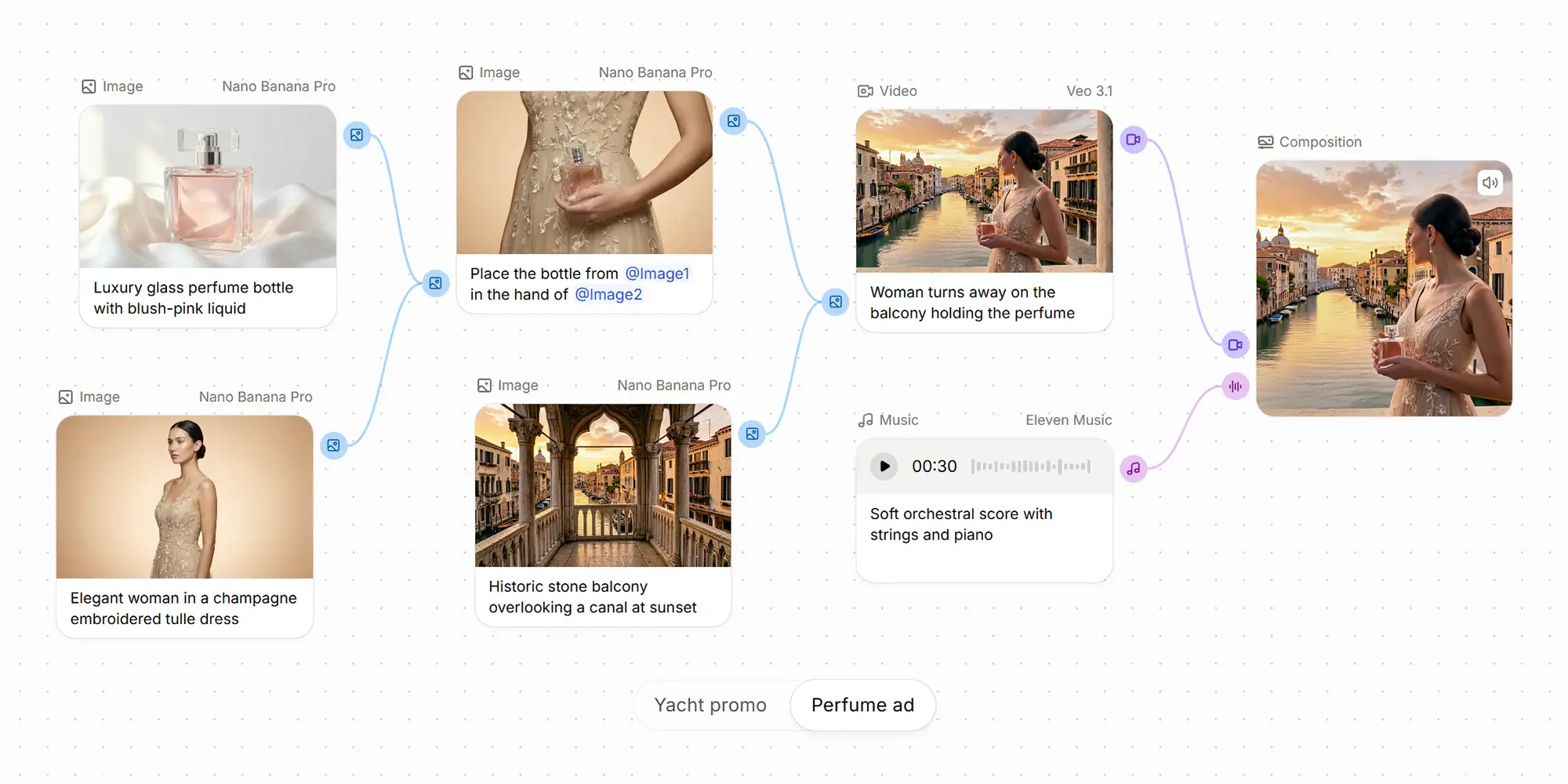Play the 00:30 music track
The width and height of the screenshot is (1568, 784).
(884, 466)
